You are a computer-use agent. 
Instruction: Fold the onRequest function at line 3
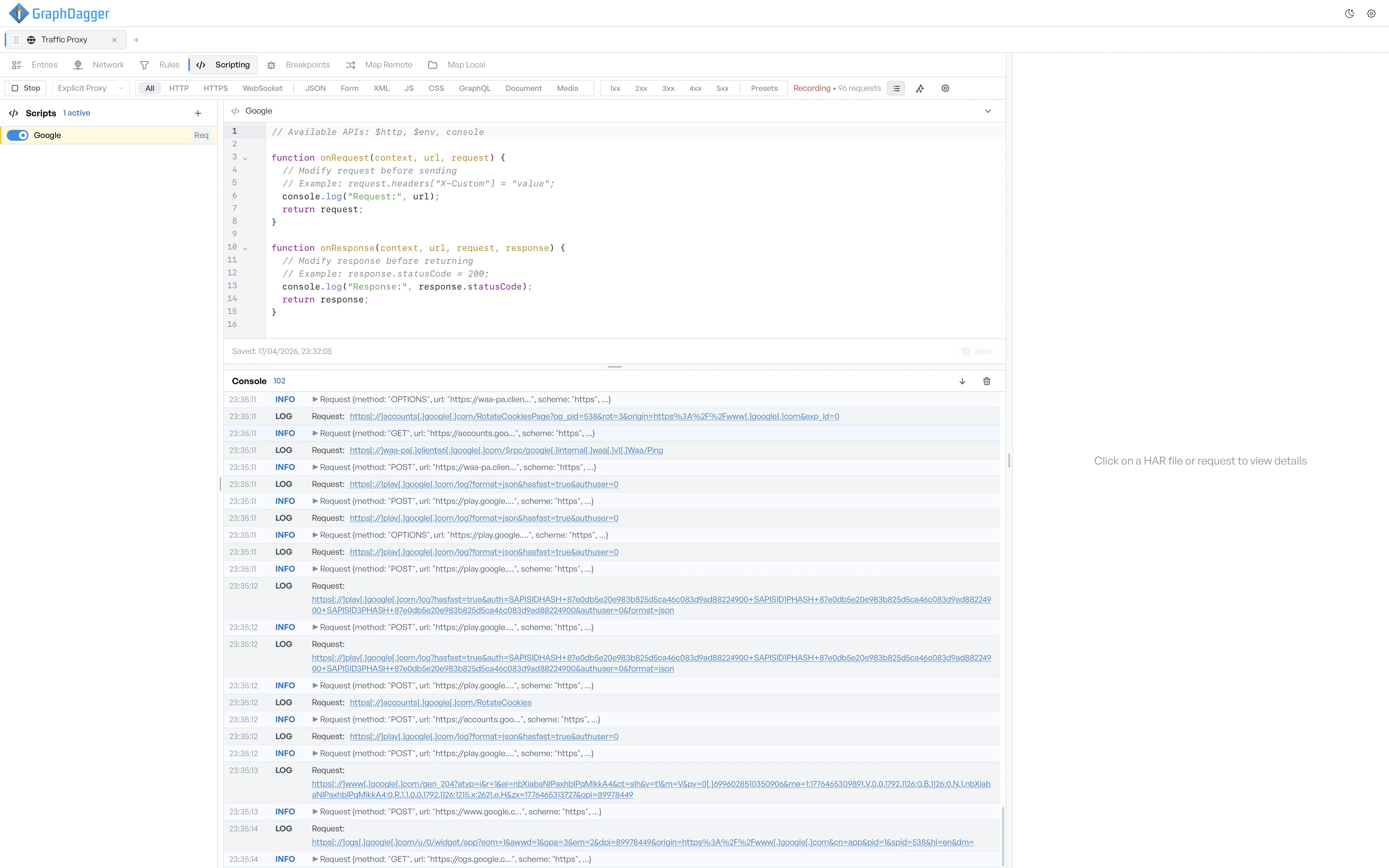pyautogui.click(x=245, y=158)
